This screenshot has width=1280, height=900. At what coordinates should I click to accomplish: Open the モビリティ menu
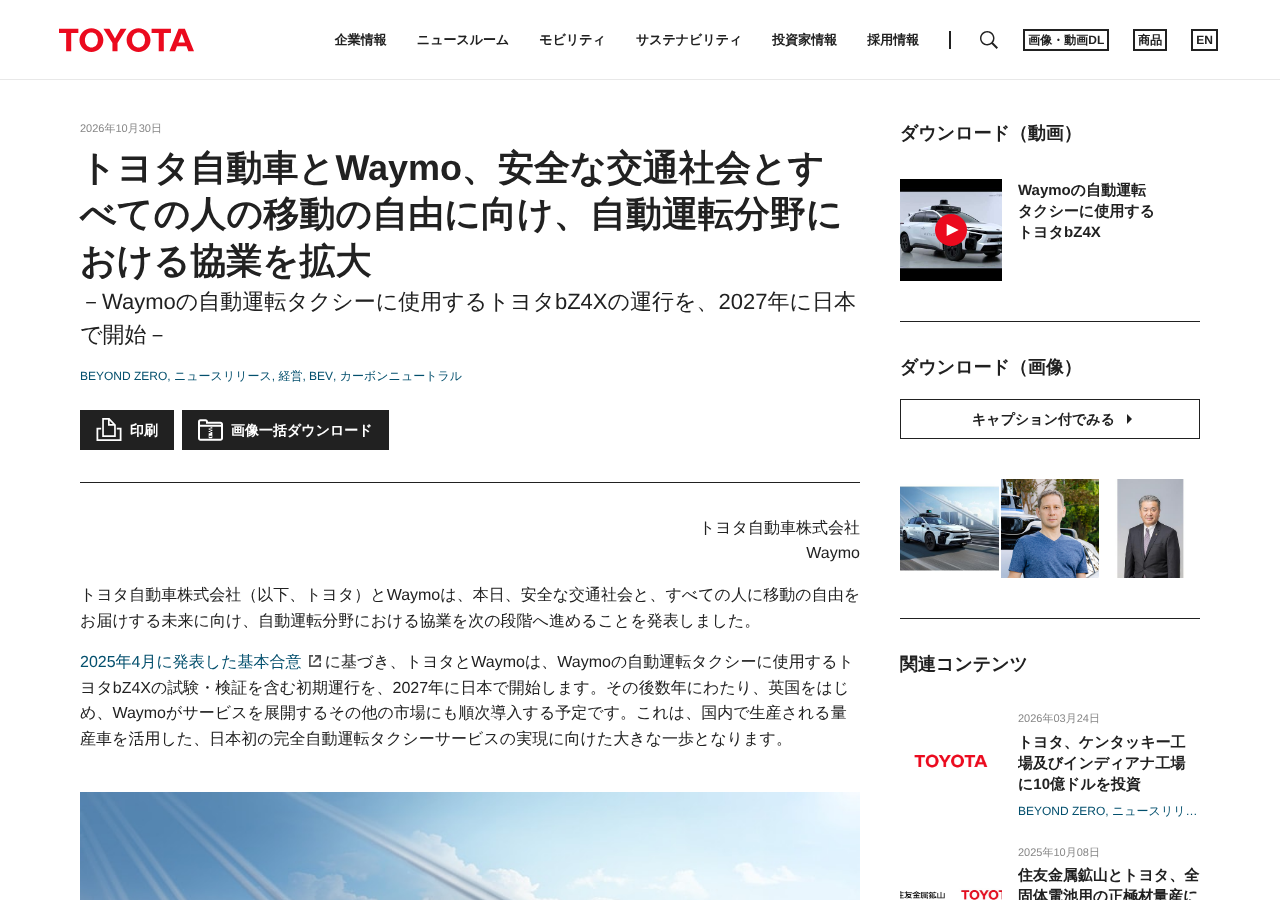572,40
